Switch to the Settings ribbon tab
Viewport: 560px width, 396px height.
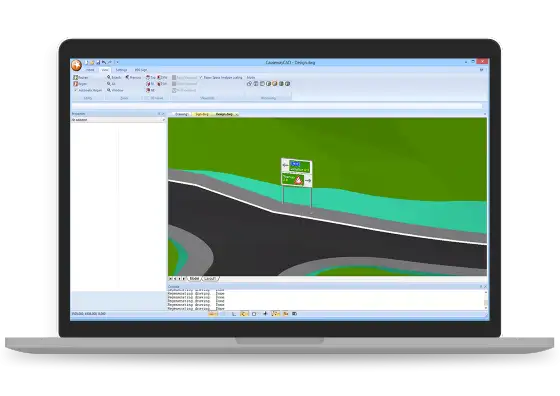click(121, 70)
